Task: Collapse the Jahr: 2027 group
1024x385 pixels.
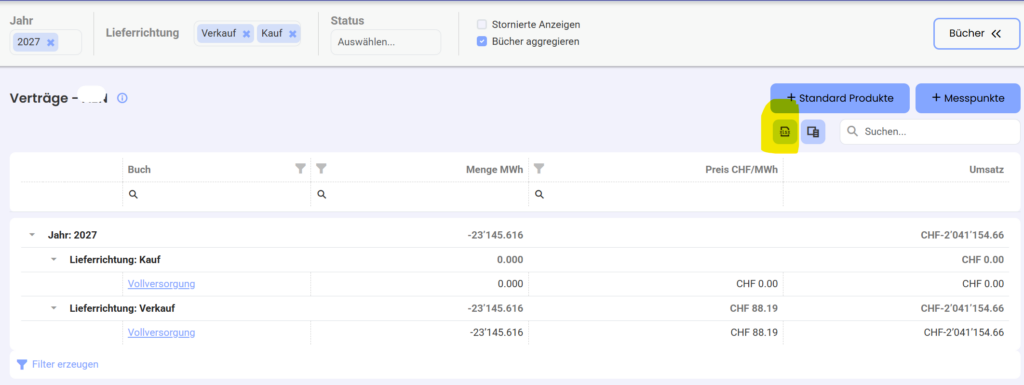Action: coord(32,235)
